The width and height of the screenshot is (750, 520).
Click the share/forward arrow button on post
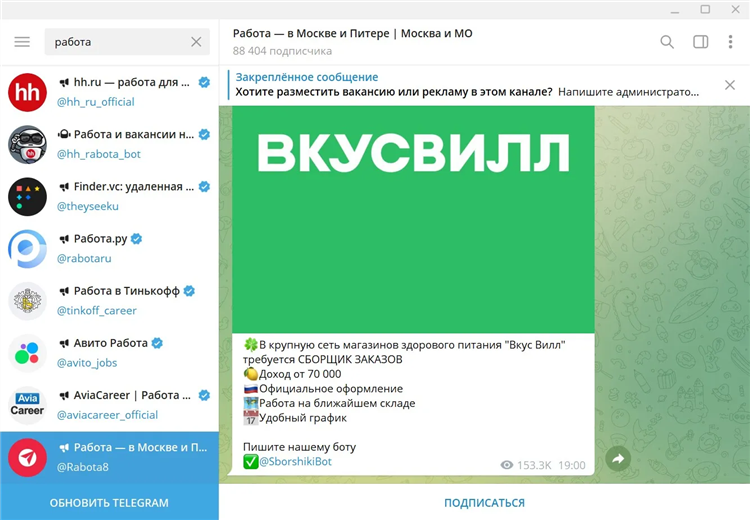coord(618,459)
